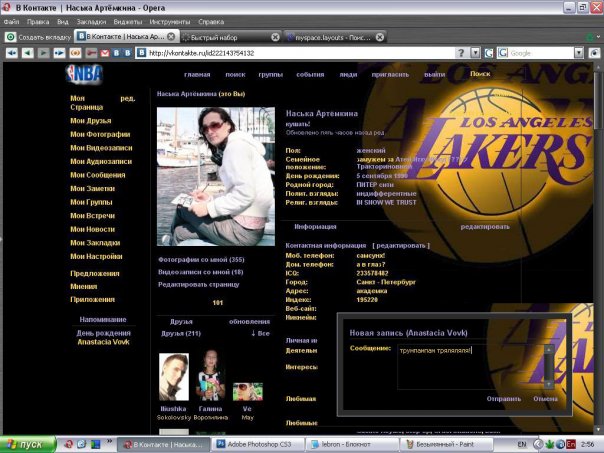The width and height of the screenshot is (604, 453).
Task: Click the first blue VK bookmark icon in the toolbar
Action: point(116,53)
